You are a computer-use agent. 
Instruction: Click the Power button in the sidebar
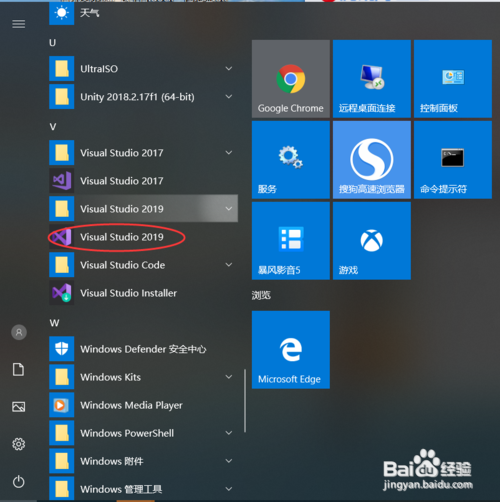click(x=19, y=482)
